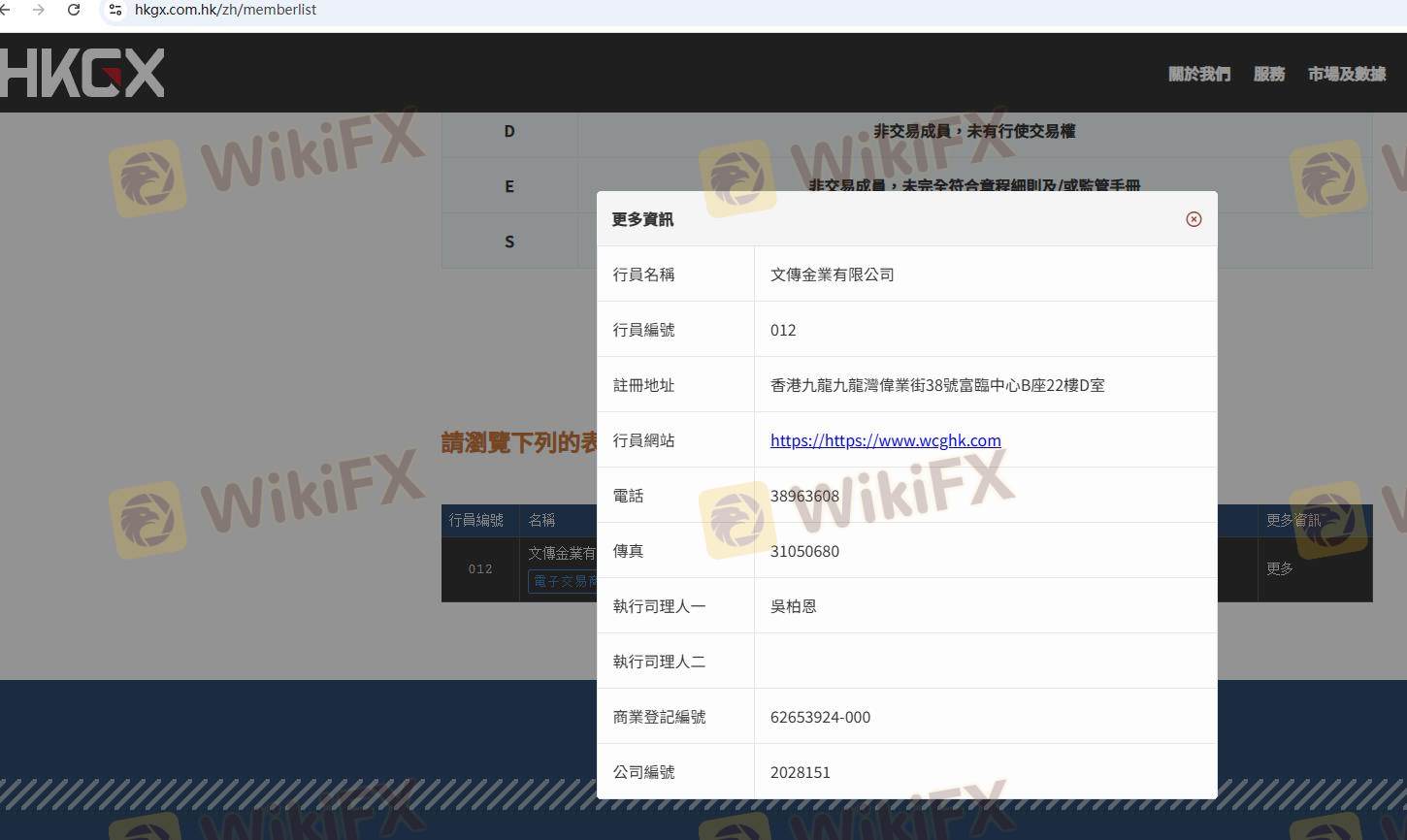Click the company name 文傳金業有限公司 in dialog
Viewport: 1407px width, 840px height.
pos(832,275)
